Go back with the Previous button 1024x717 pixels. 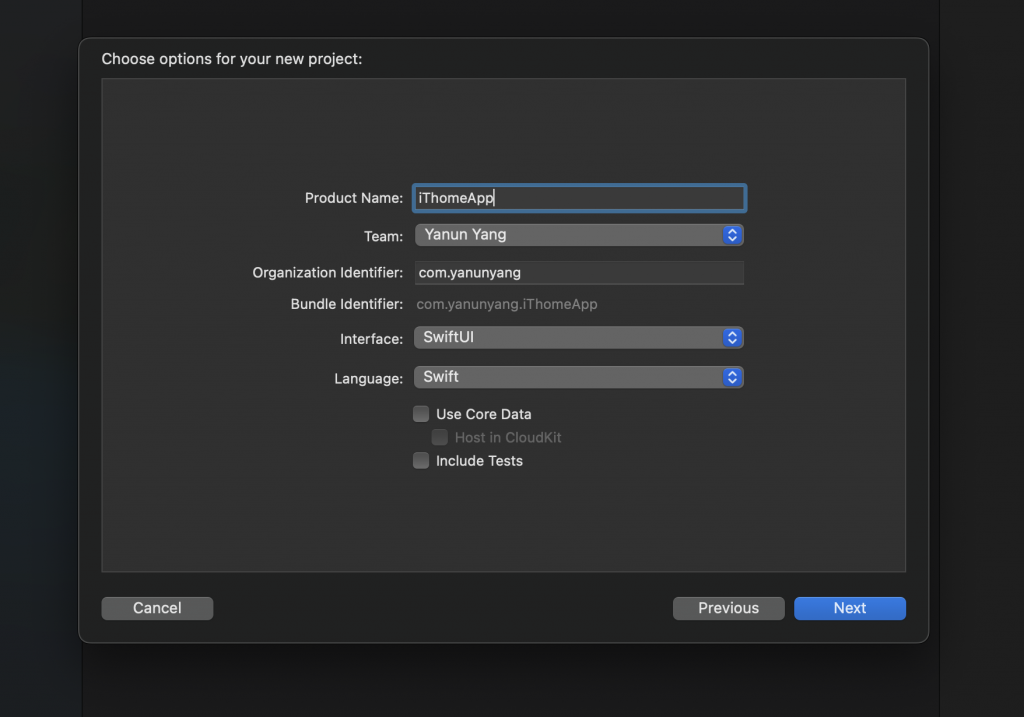pyautogui.click(x=728, y=608)
